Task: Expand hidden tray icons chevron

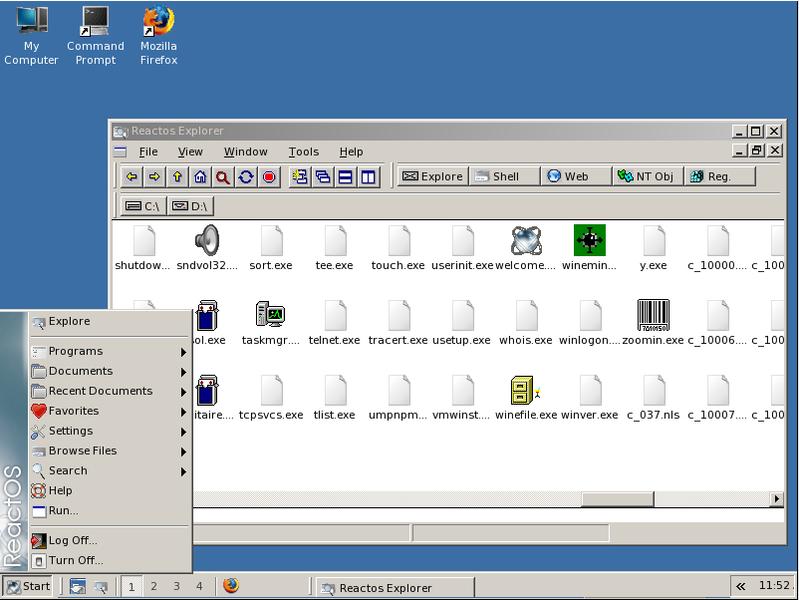Action: (x=741, y=586)
